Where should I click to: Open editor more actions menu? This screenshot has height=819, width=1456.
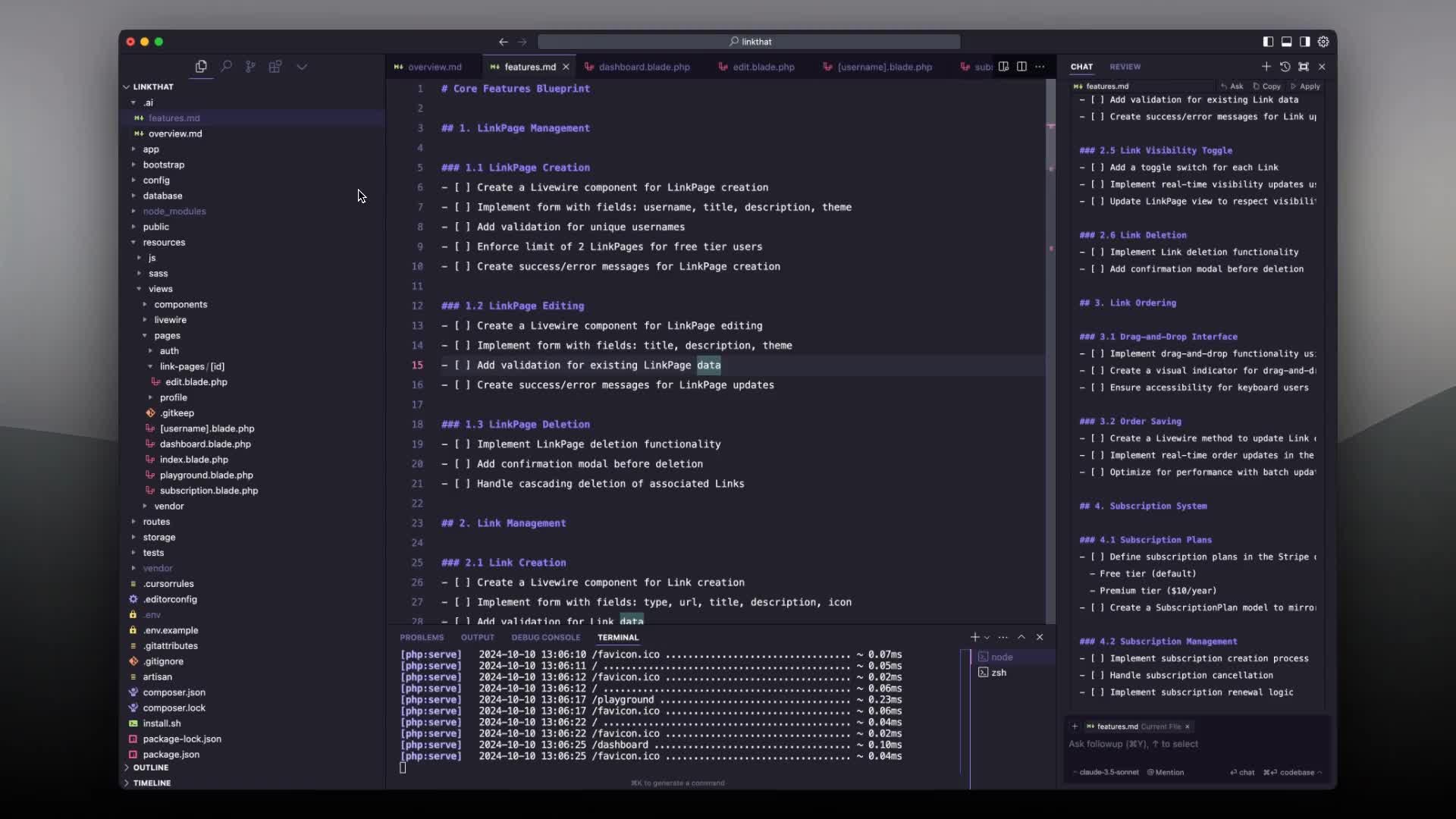click(1040, 67)
